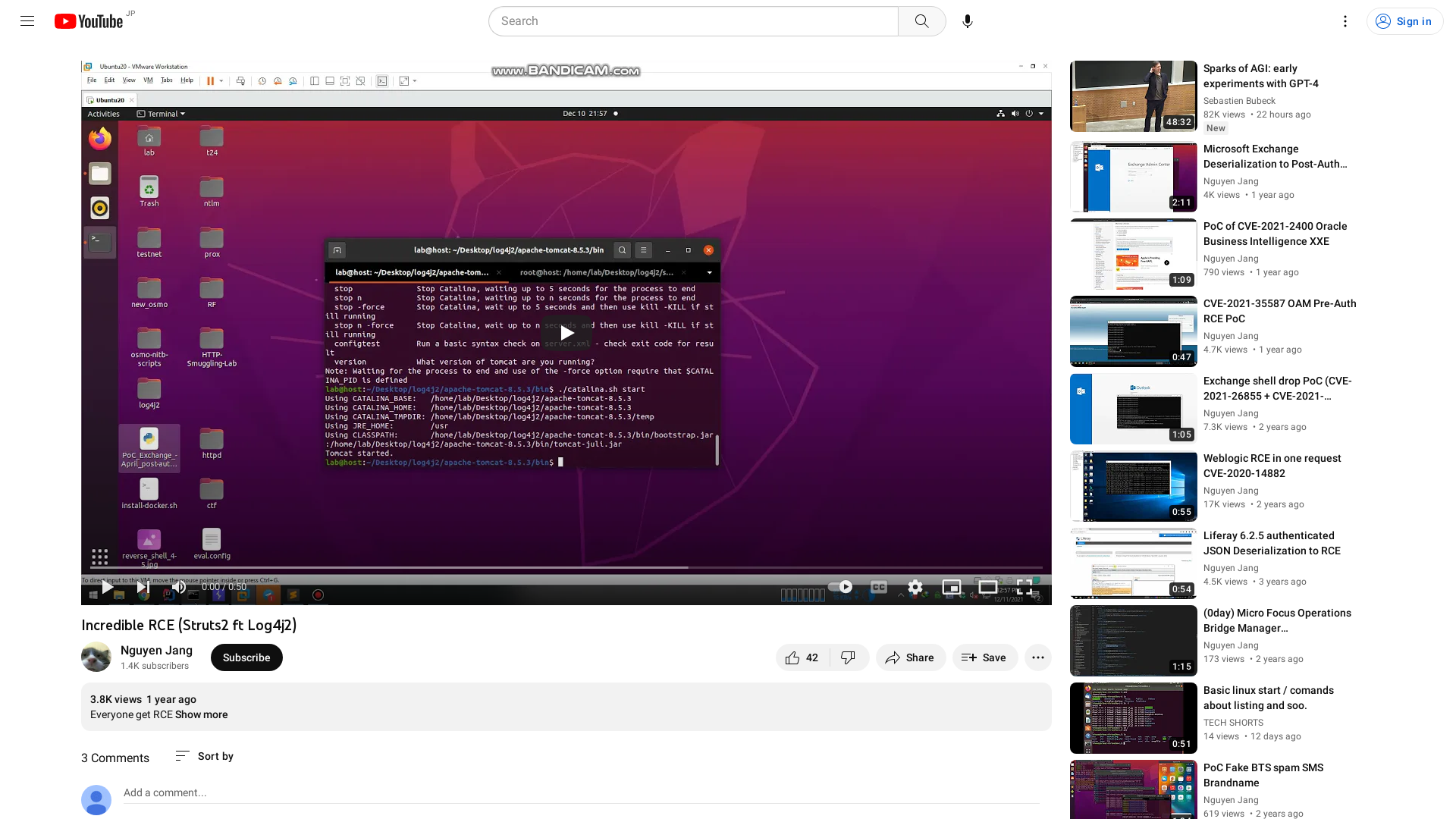Start voice search with microphone
The height and width of the screenshot is (819, 1456).
coord(967,21)
